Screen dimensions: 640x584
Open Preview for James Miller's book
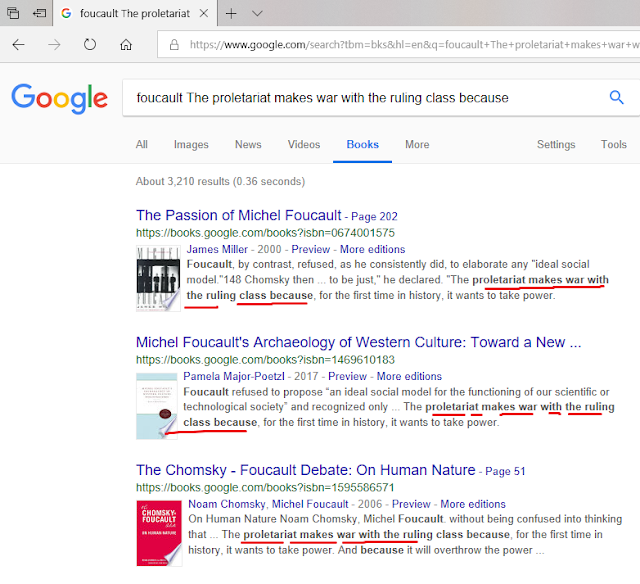point(311,249)
